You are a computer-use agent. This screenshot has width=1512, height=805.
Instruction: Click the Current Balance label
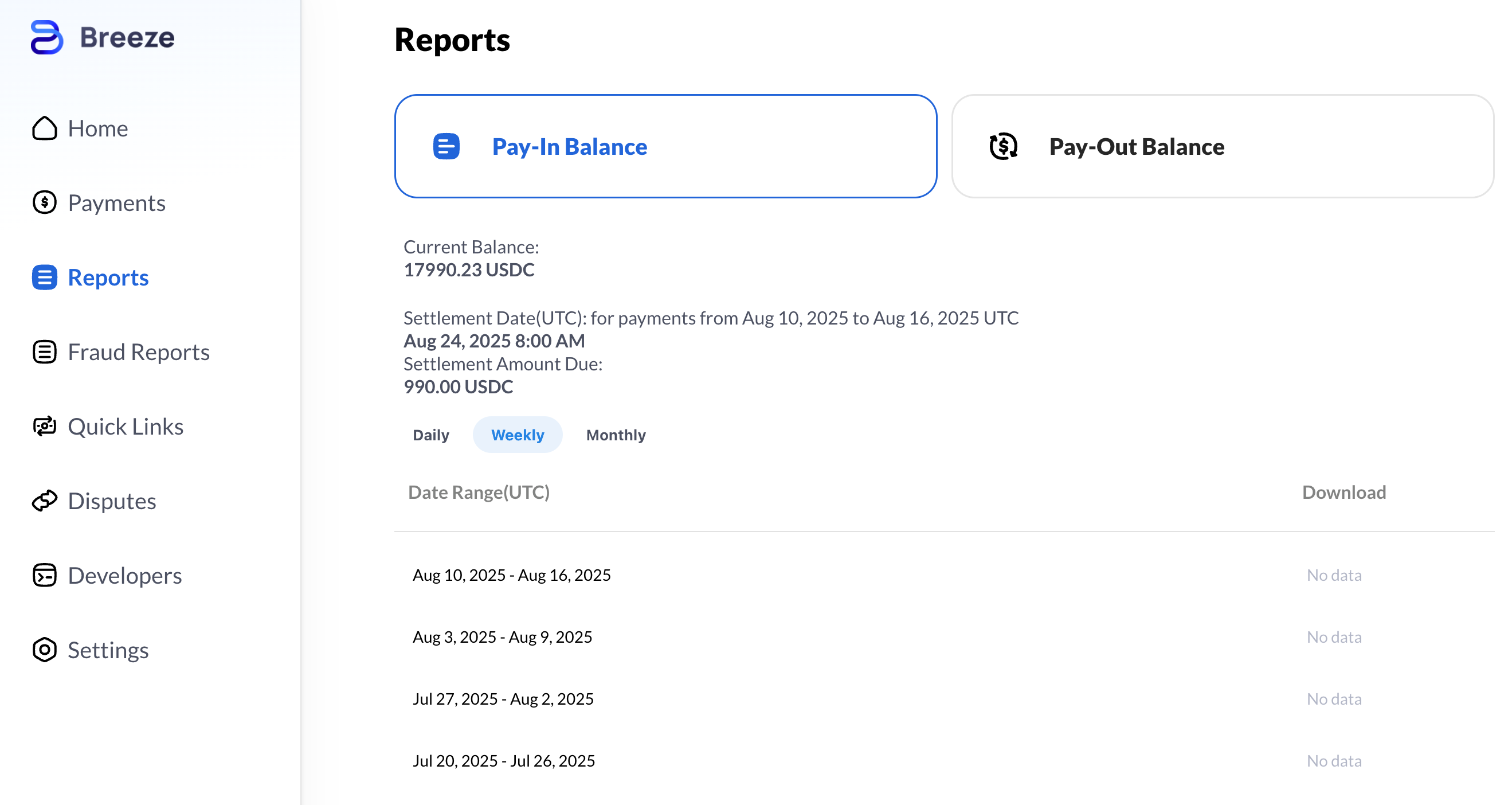tap(471, 247)
